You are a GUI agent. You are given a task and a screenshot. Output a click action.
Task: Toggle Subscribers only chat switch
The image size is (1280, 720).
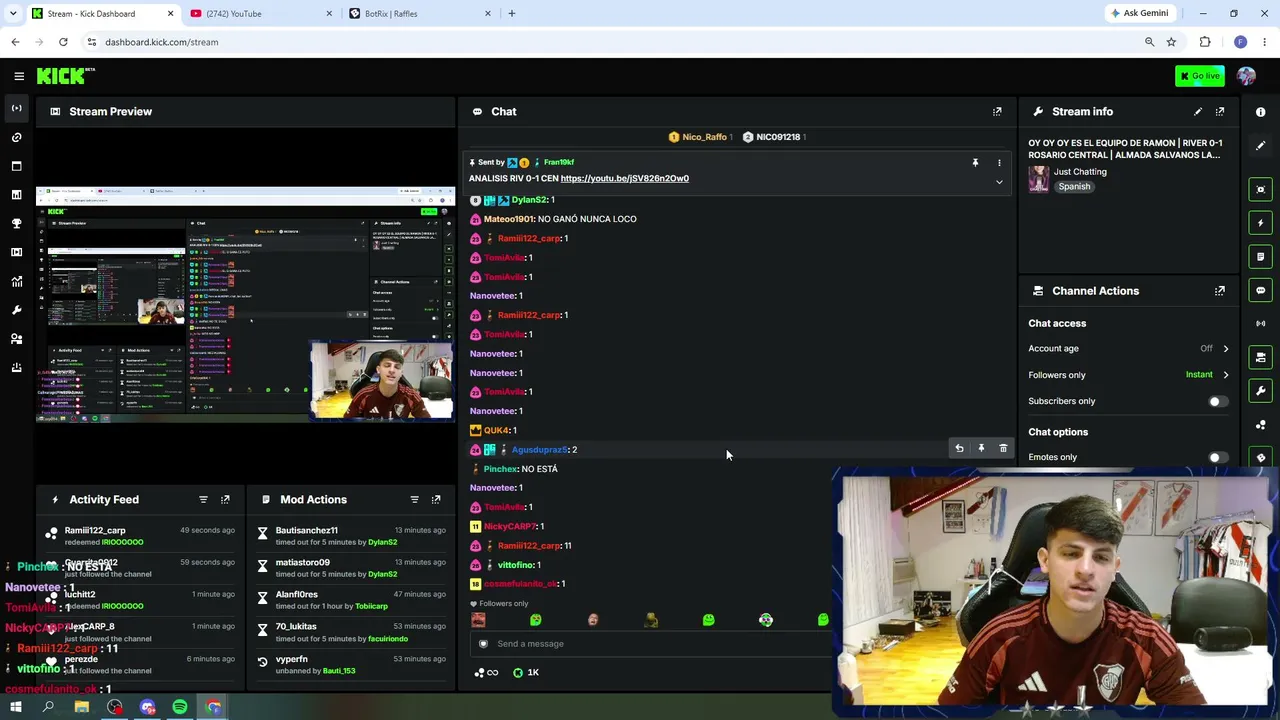[x=1217, y=401]
